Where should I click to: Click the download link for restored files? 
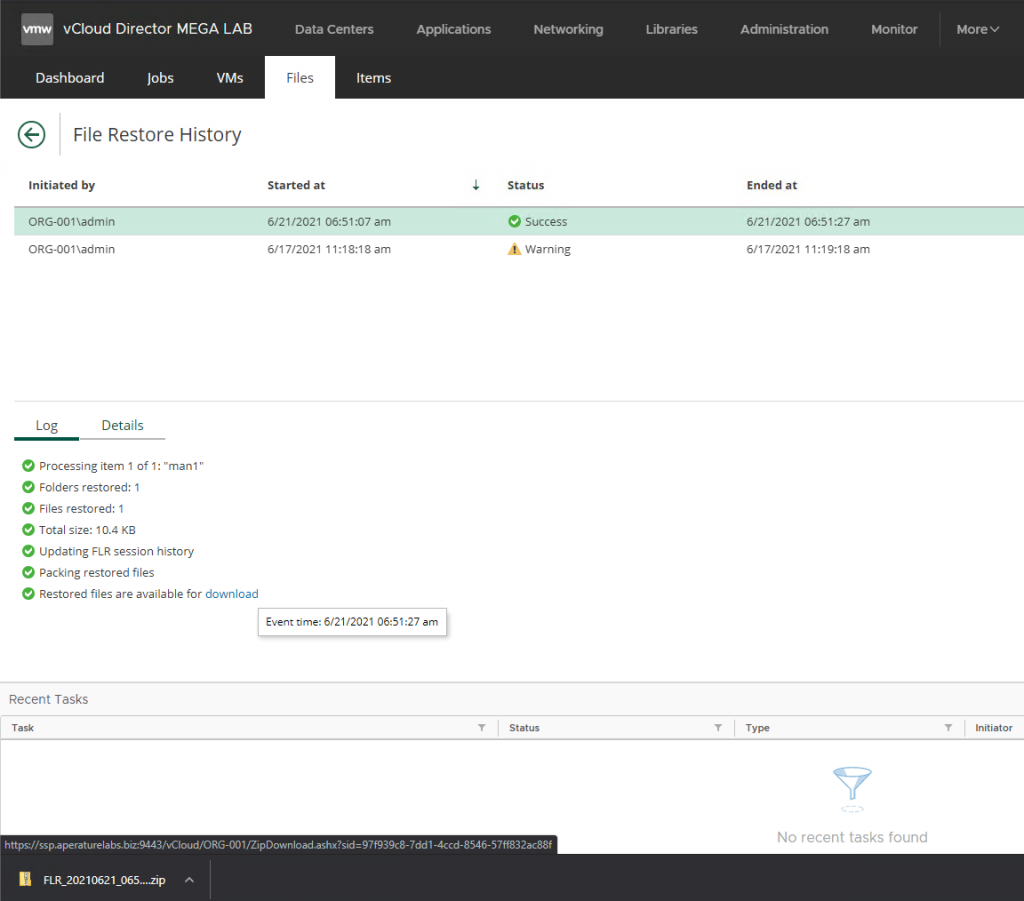[x=232, y=593]
